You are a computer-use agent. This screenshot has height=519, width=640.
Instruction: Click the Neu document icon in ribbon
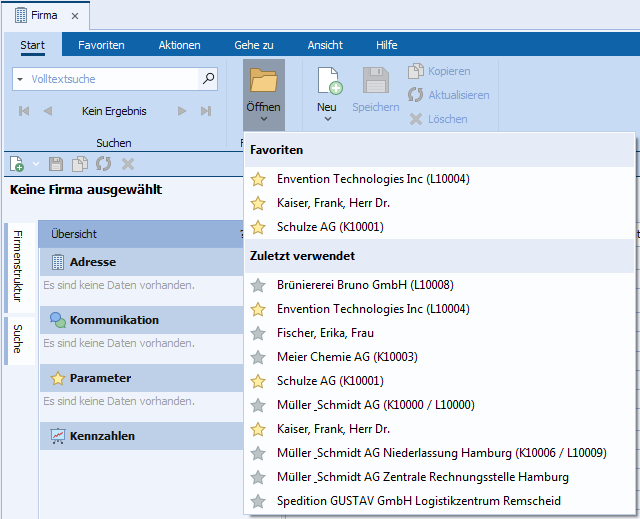[328, 81]
